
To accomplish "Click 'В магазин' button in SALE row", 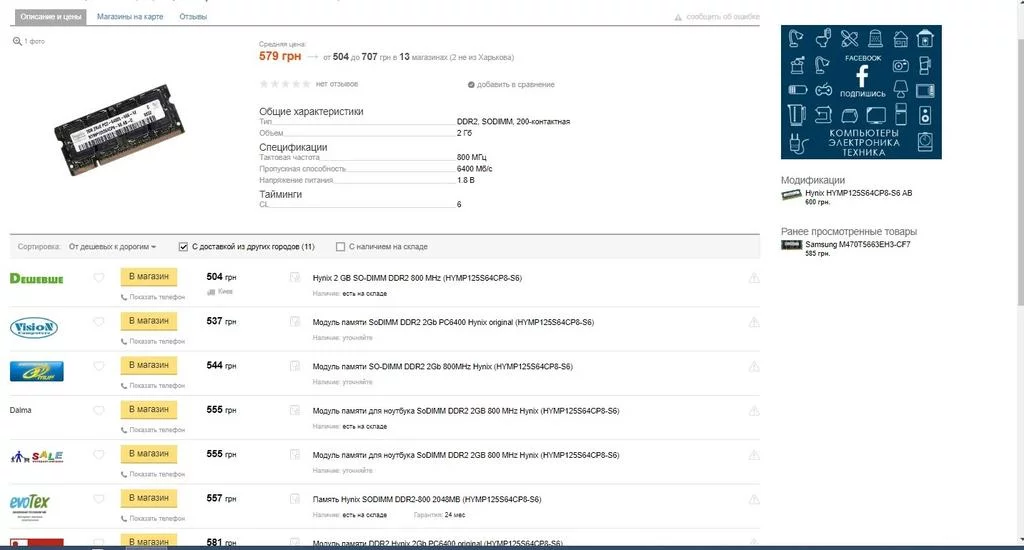I will pos(149,454).
